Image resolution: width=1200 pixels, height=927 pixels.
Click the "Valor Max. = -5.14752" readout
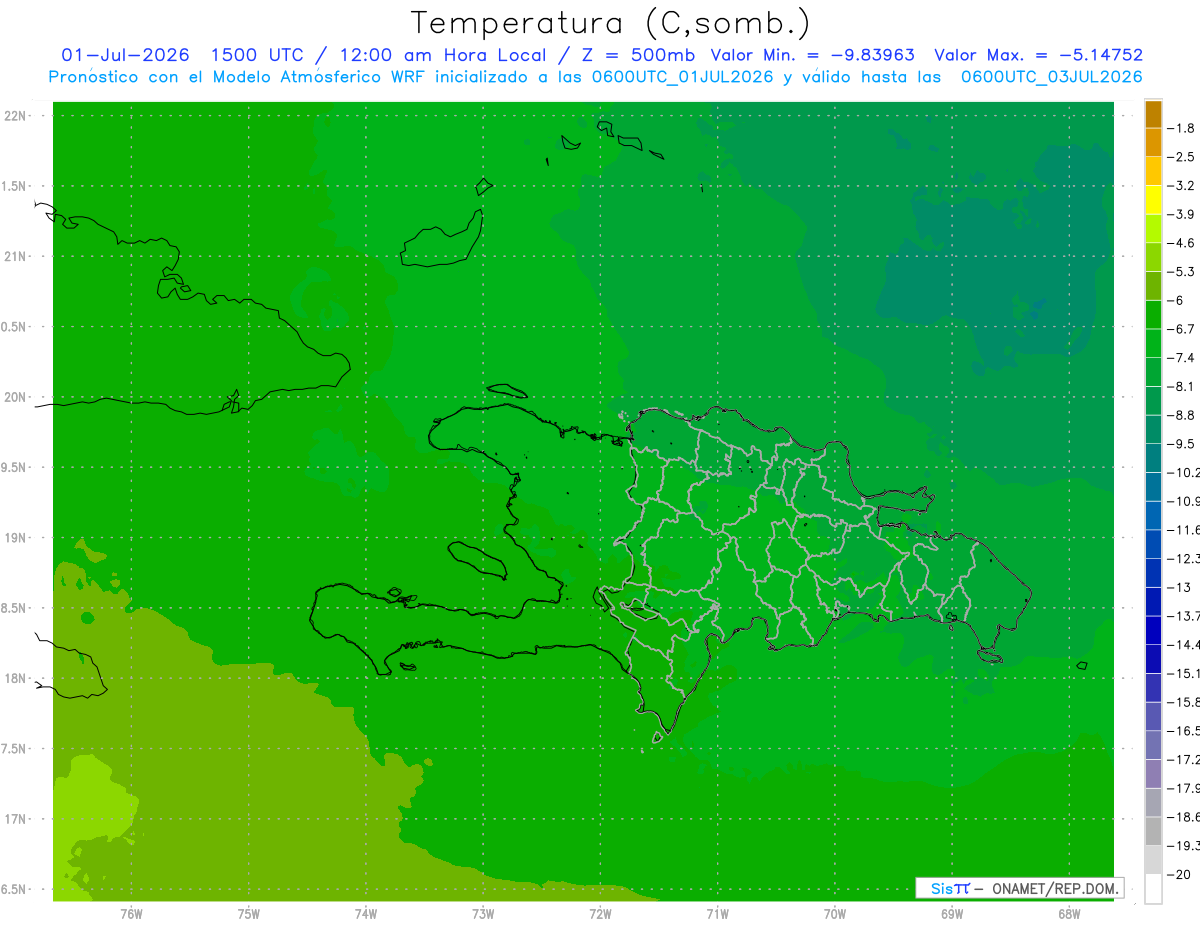(1038, 55)
